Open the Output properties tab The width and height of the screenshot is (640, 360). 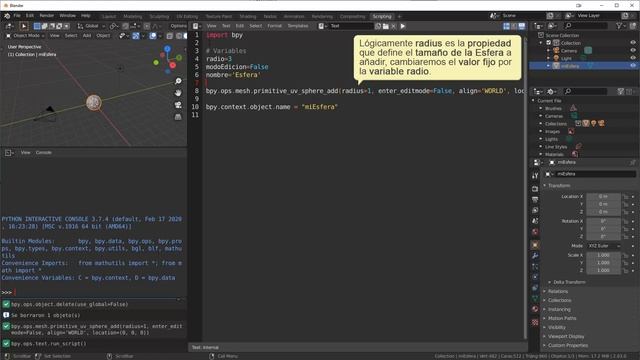(535, 200)
